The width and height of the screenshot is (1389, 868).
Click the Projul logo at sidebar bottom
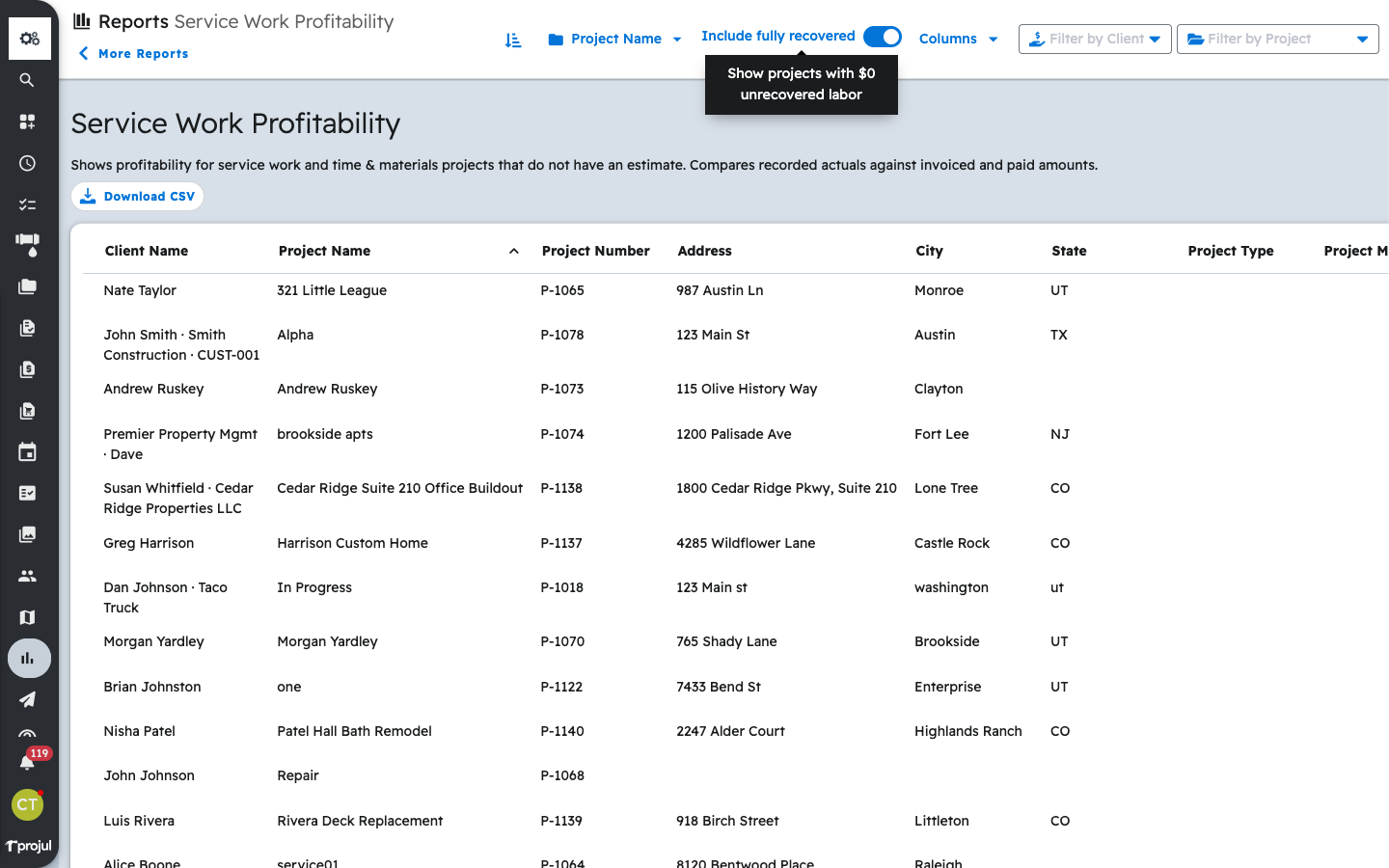29,846
